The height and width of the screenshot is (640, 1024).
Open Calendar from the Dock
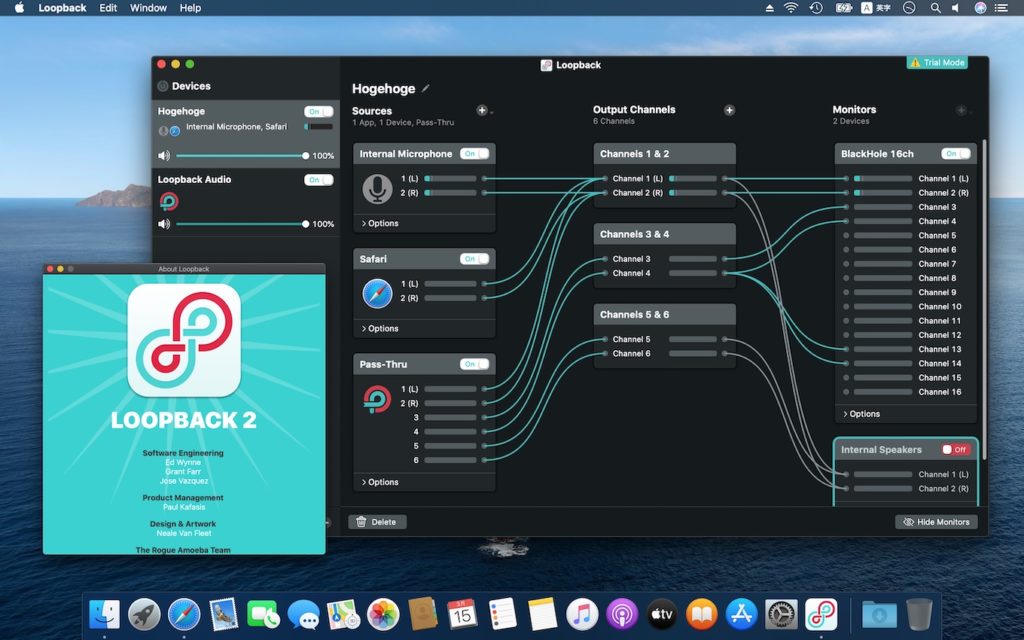(462, 614)
